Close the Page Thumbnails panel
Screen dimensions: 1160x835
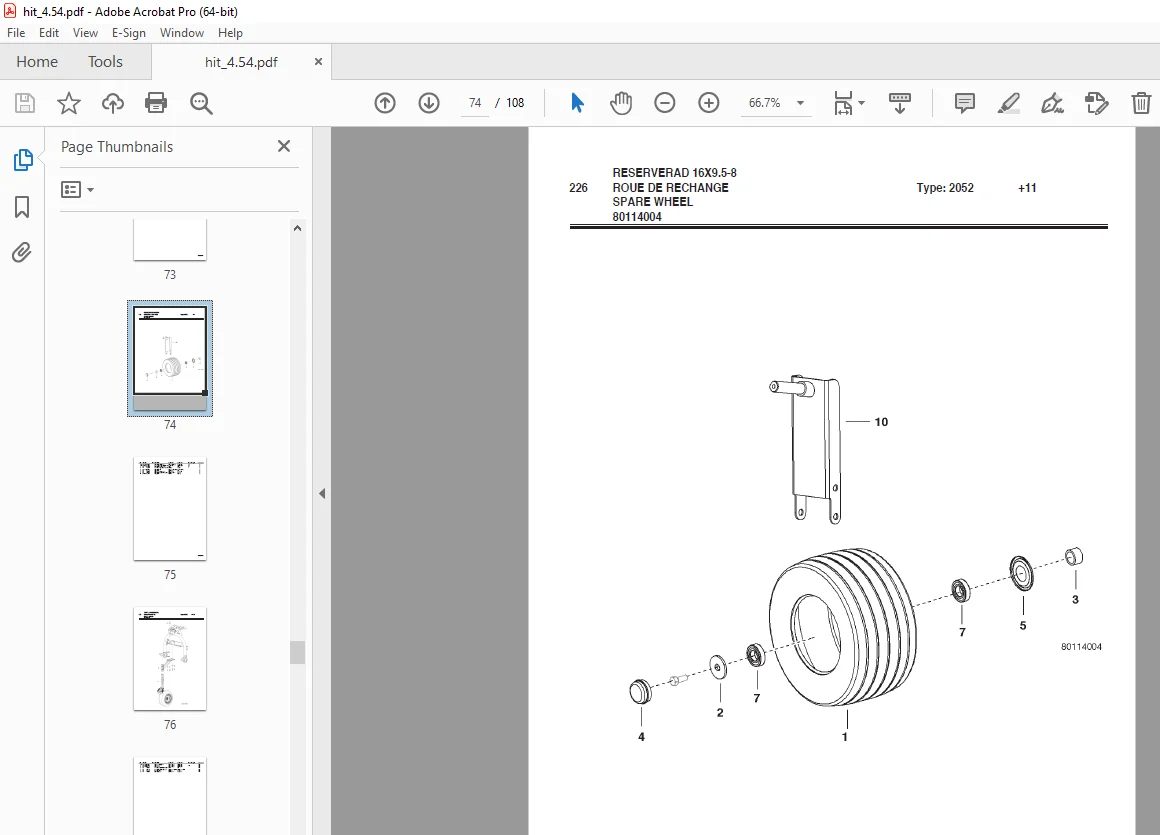(284, 146)
